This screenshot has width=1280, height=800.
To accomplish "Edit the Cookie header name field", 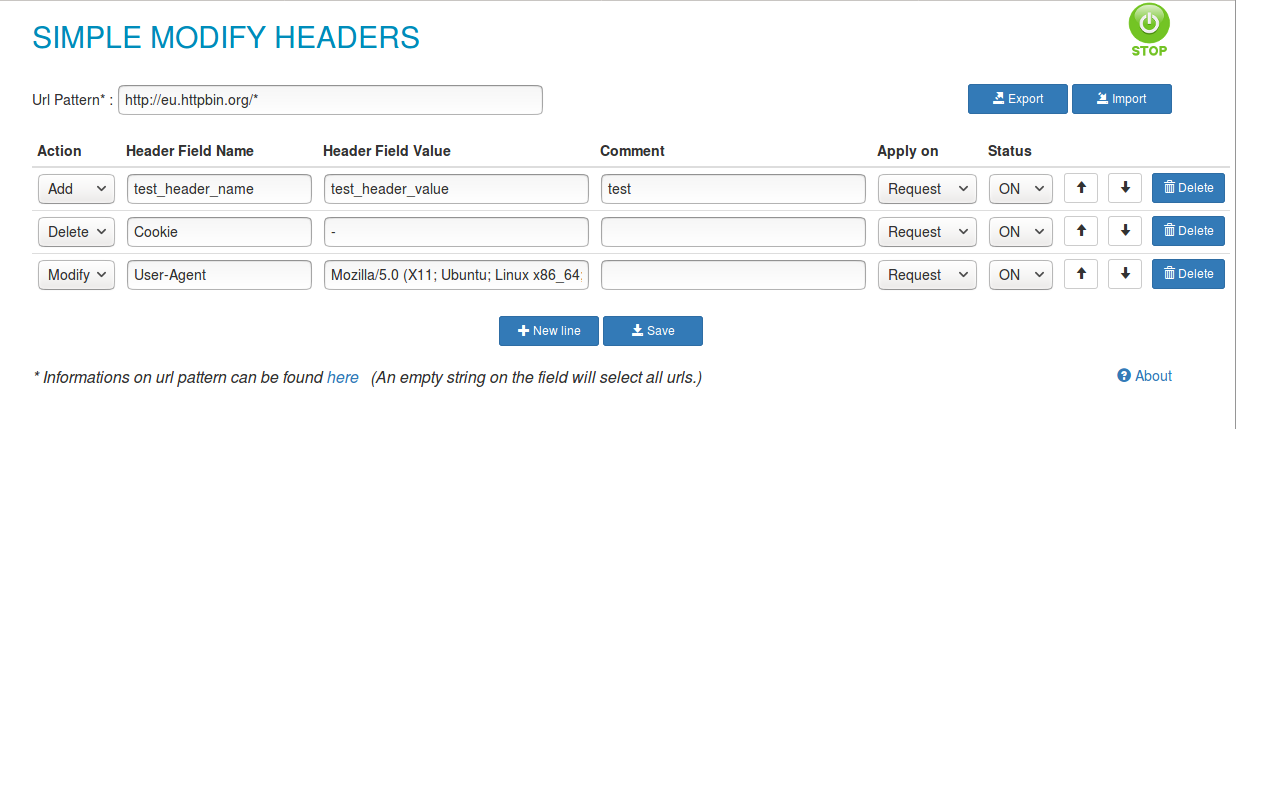I will (219, 232).
